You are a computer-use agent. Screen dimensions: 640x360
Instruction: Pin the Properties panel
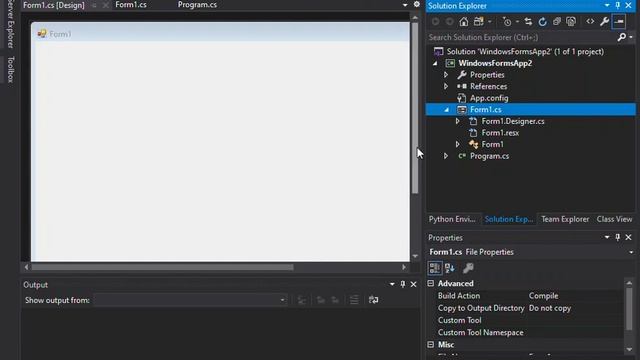pyautogui.click(x=618, y=237)
